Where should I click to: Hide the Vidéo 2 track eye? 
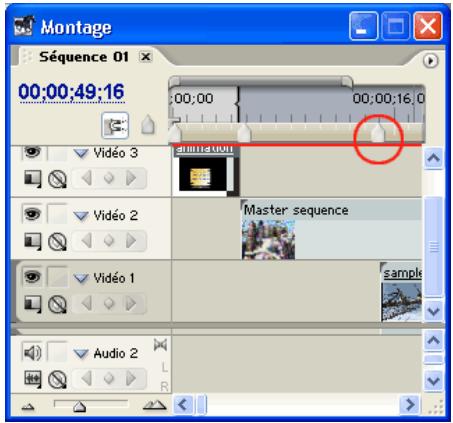[x=32, y=214]
